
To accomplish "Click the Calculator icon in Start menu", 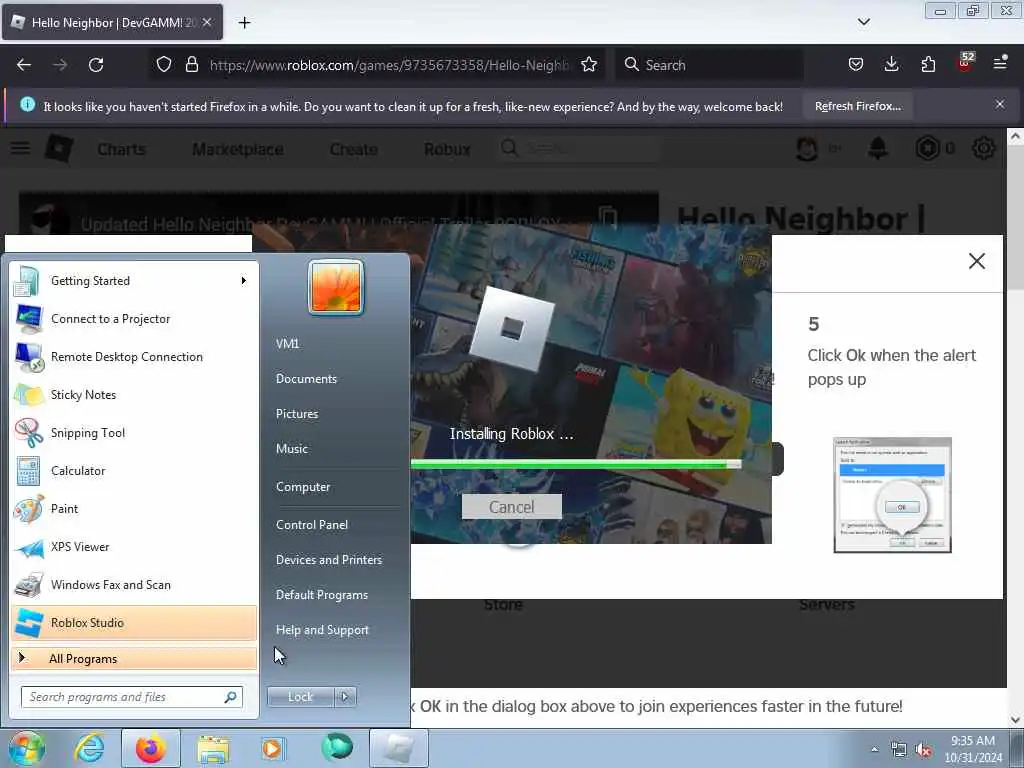I will 28,471.
